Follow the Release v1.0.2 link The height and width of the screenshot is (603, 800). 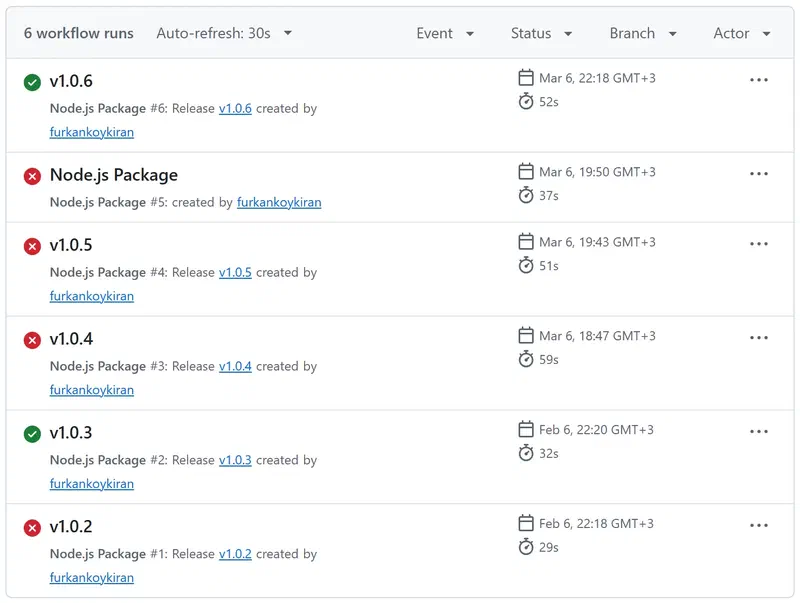(x=235, y=554)
